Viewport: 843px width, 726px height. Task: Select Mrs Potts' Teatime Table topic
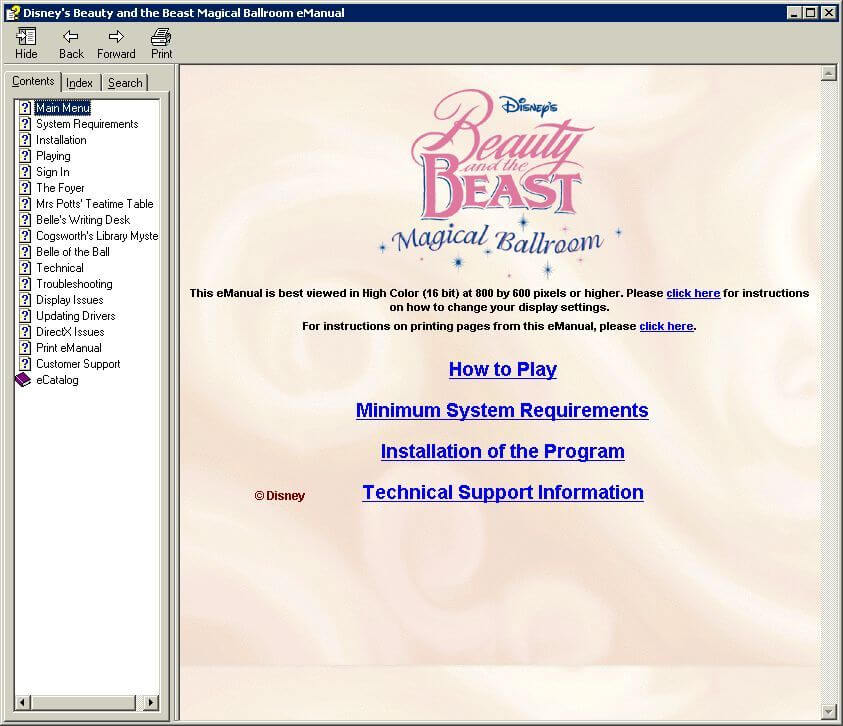tap(95, 204)
